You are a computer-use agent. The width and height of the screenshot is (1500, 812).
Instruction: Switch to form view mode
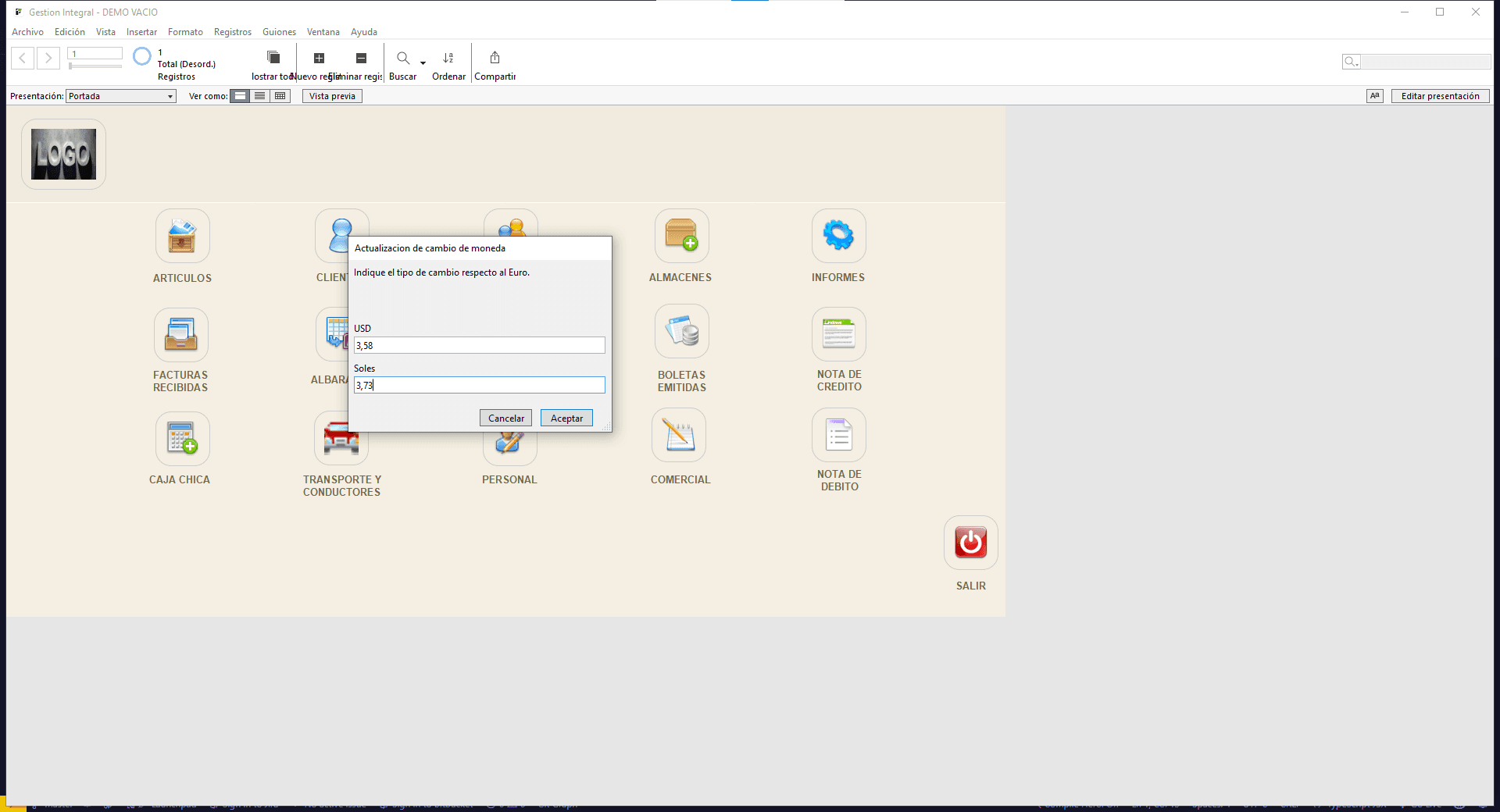pyautogui.click(x=241, y=96)
